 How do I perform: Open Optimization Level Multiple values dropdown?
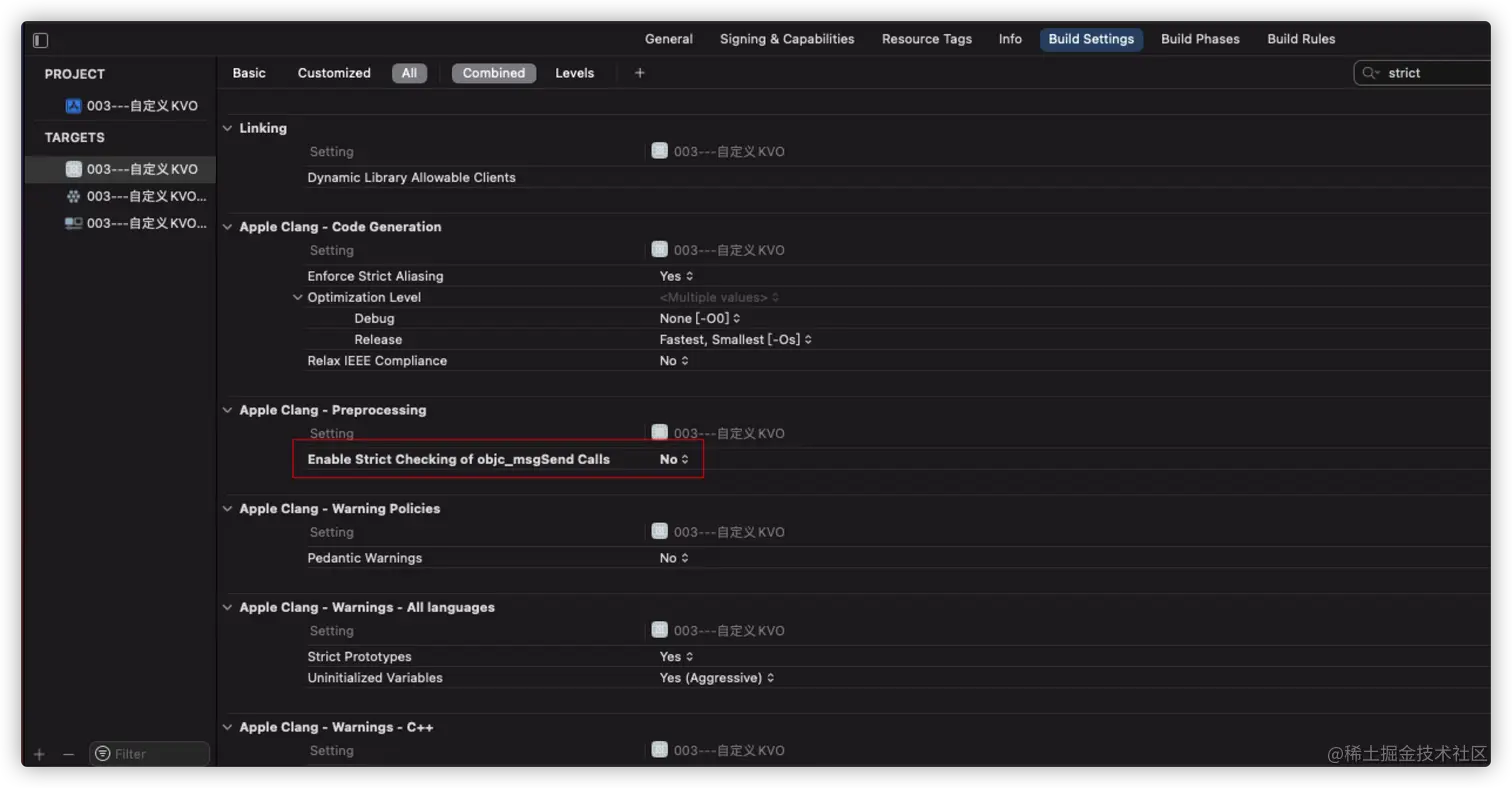[719, 297]
